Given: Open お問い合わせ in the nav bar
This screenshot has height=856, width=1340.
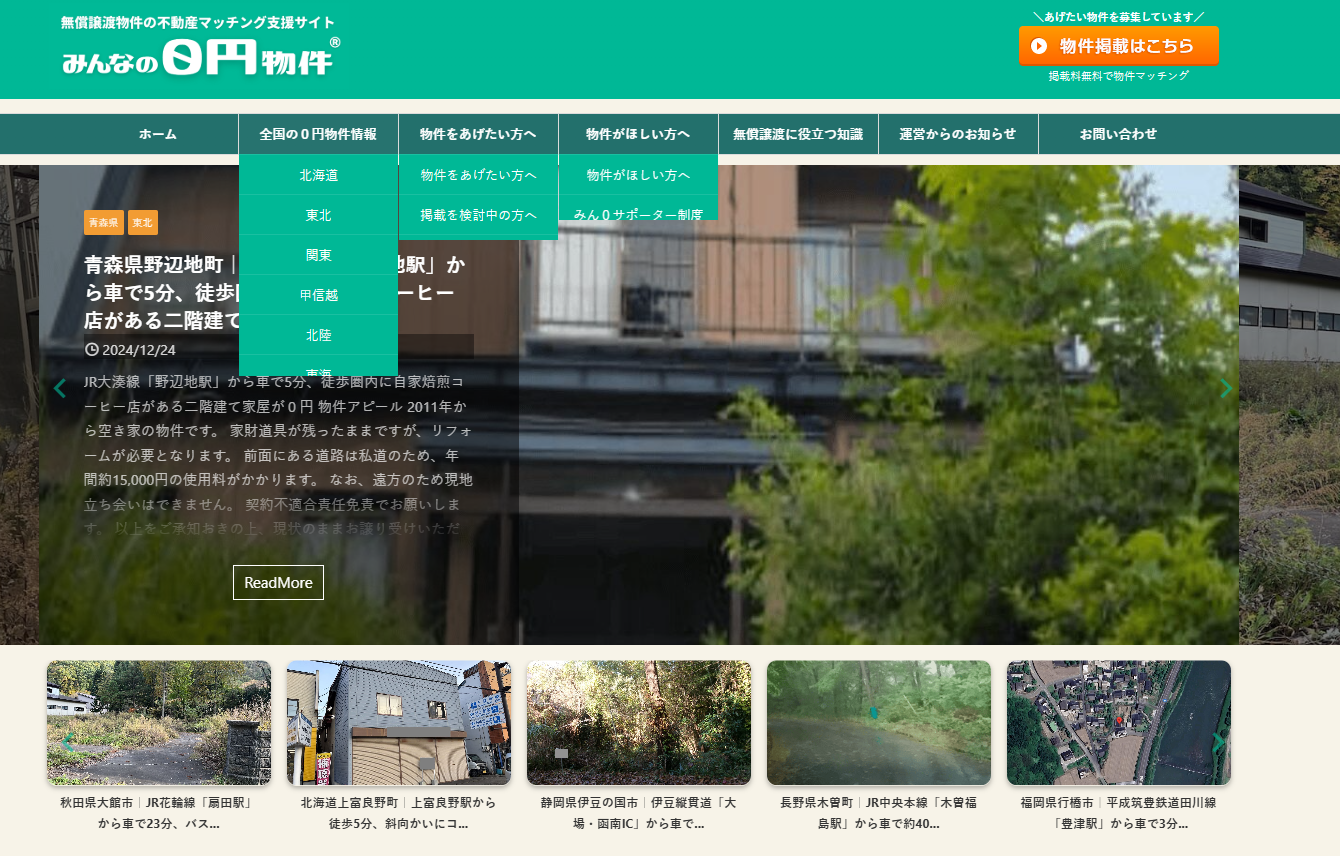Looking at the screenshot, I should click(x=1118, y=134).
